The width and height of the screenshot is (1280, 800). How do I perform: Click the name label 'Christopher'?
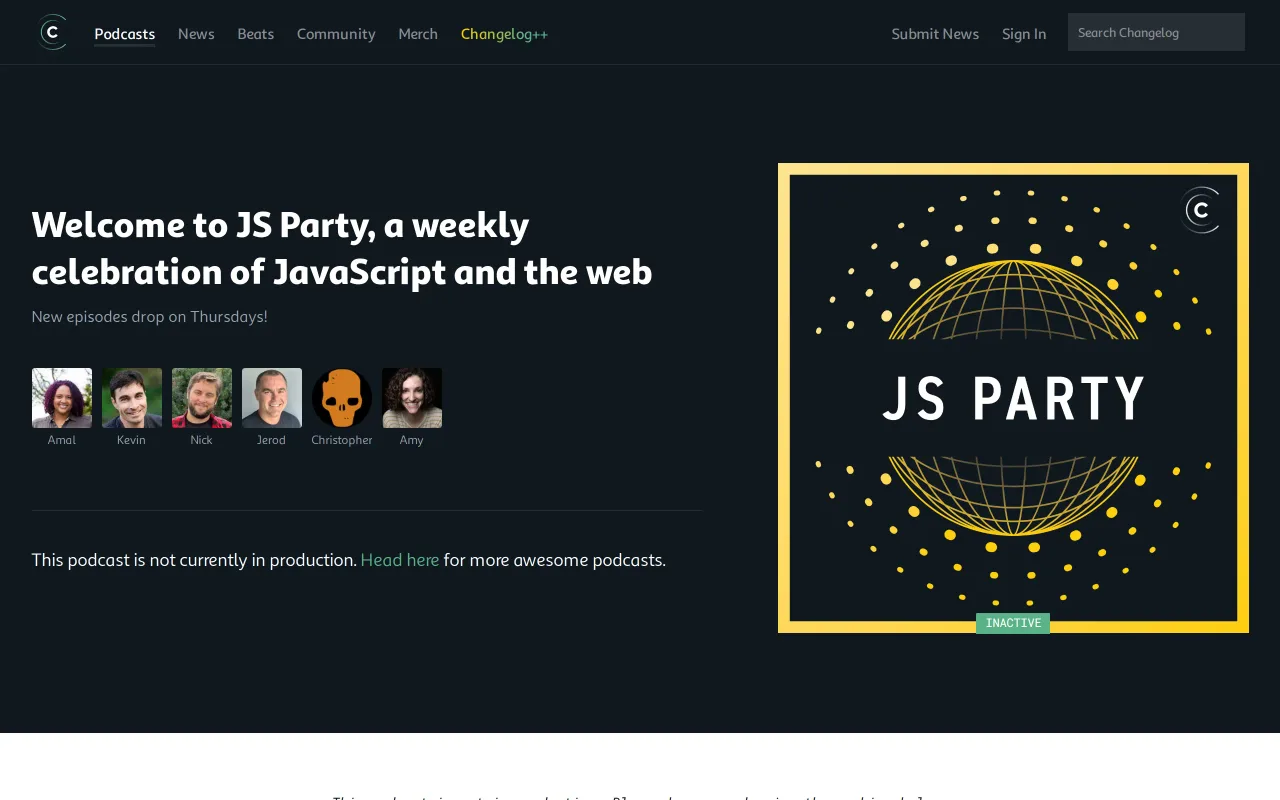point(342,440)
